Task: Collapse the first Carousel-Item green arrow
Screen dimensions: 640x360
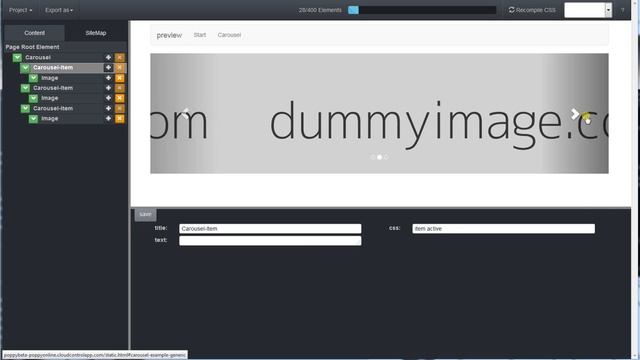Action: 25,68
